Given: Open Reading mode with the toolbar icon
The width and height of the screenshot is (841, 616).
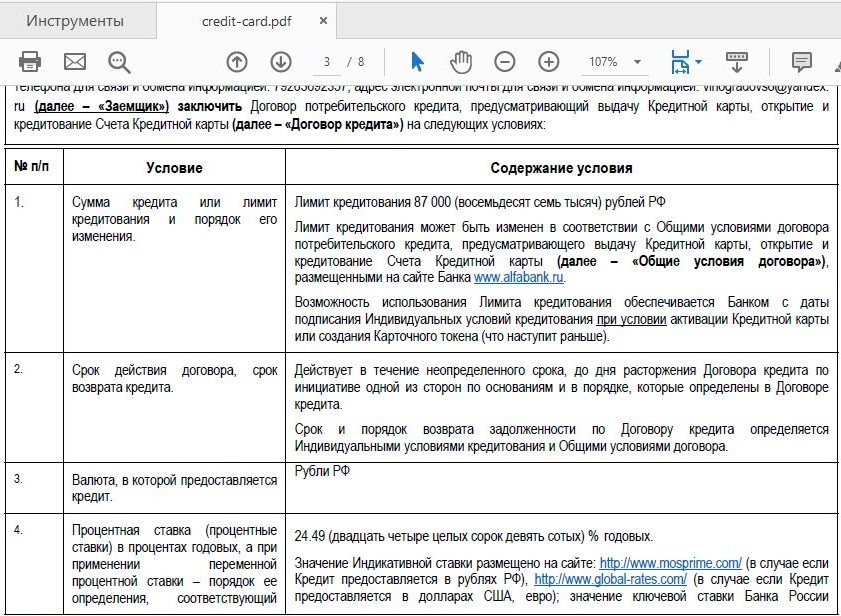Looking at the screenshot, I should click(737, 61).
